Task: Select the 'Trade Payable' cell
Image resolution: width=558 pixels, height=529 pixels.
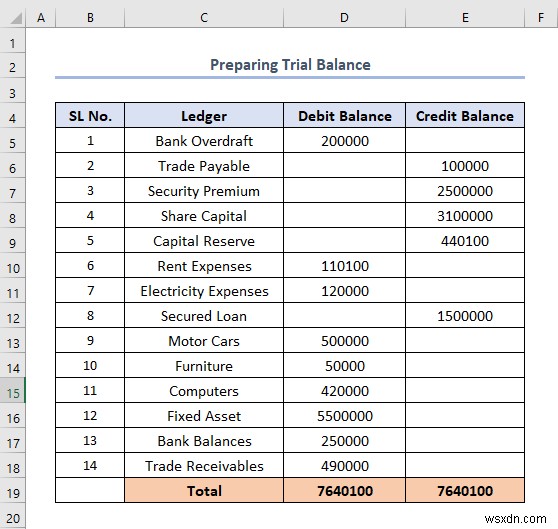Action: (x=204, y=165)
